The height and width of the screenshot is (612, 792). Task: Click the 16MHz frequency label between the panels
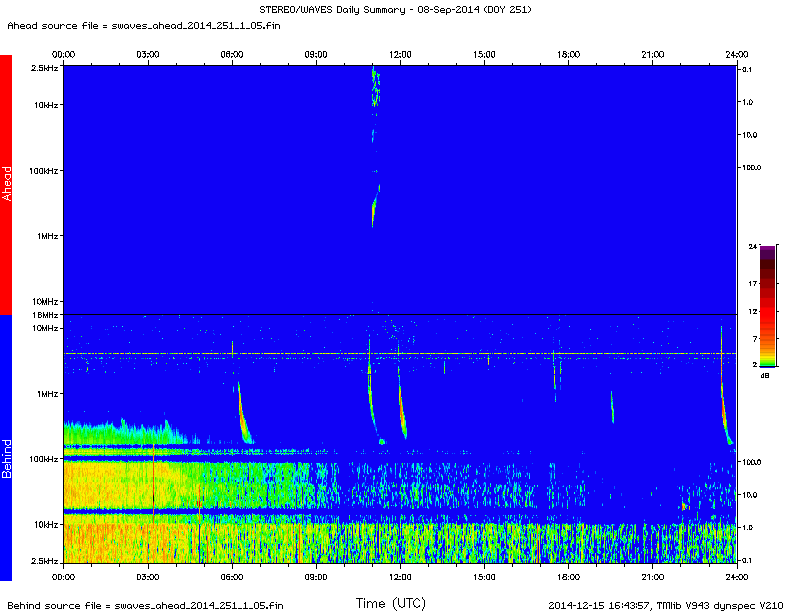point(45,315)
